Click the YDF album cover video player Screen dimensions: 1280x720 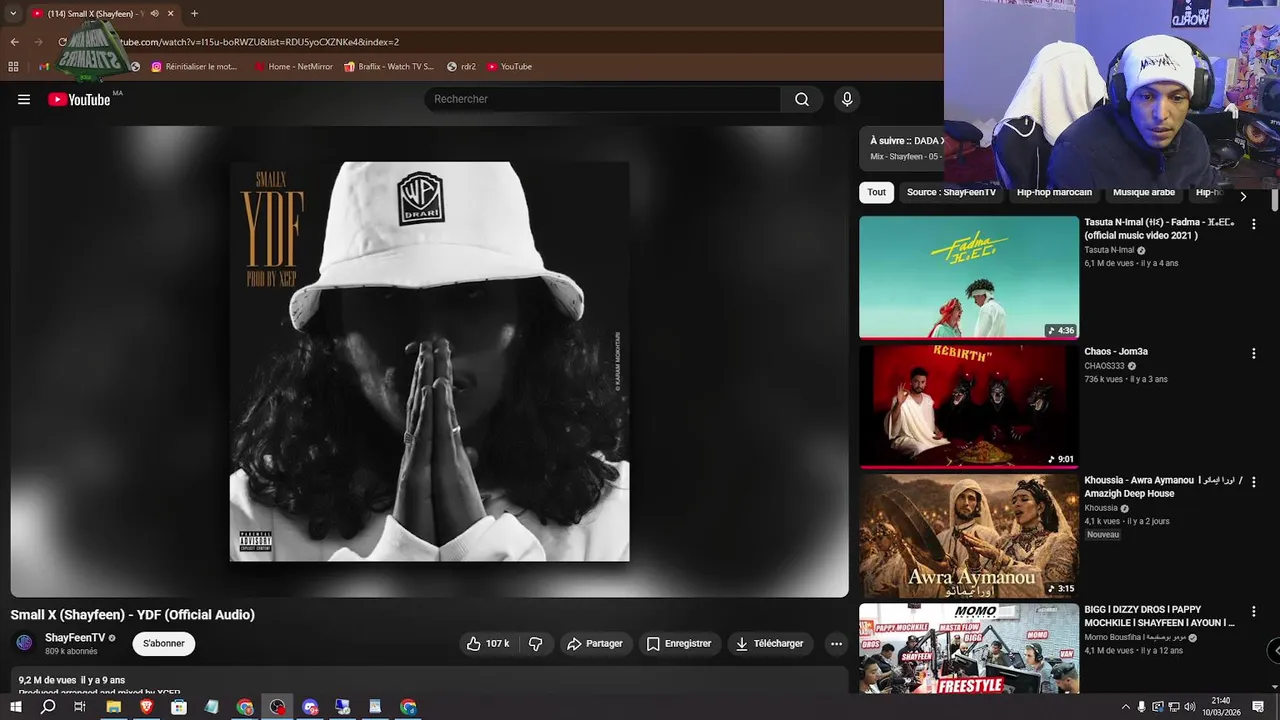click(x=430, y=361)
